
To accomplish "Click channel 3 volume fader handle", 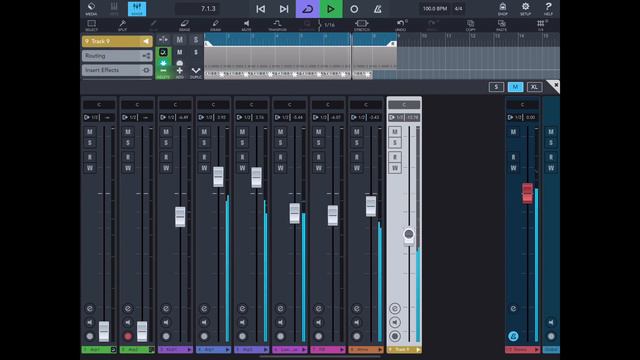I will click(x=180, y=217).
